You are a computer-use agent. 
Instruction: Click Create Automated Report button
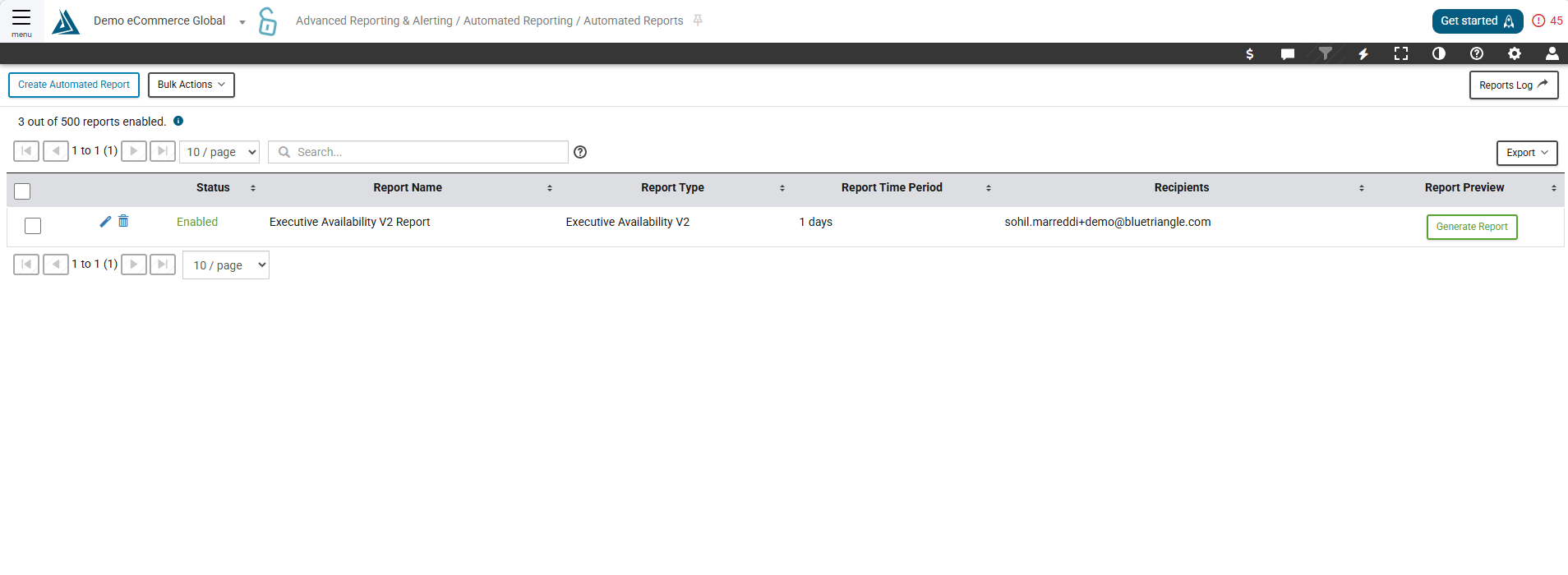tap(74, 85)
